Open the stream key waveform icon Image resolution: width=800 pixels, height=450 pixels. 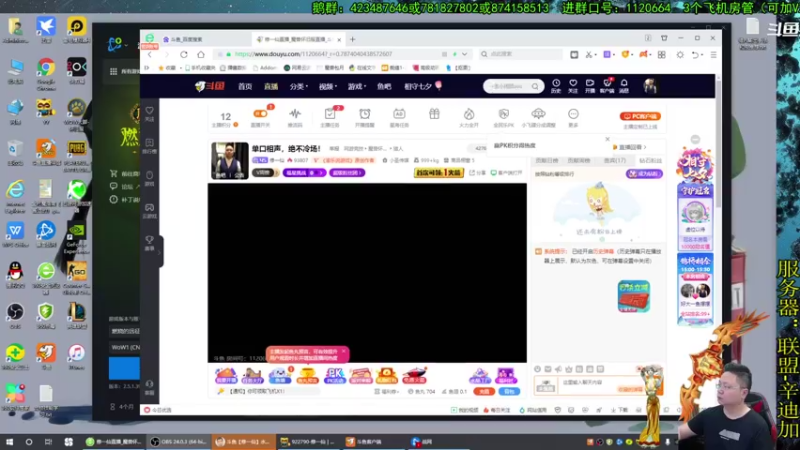[295, 114]
